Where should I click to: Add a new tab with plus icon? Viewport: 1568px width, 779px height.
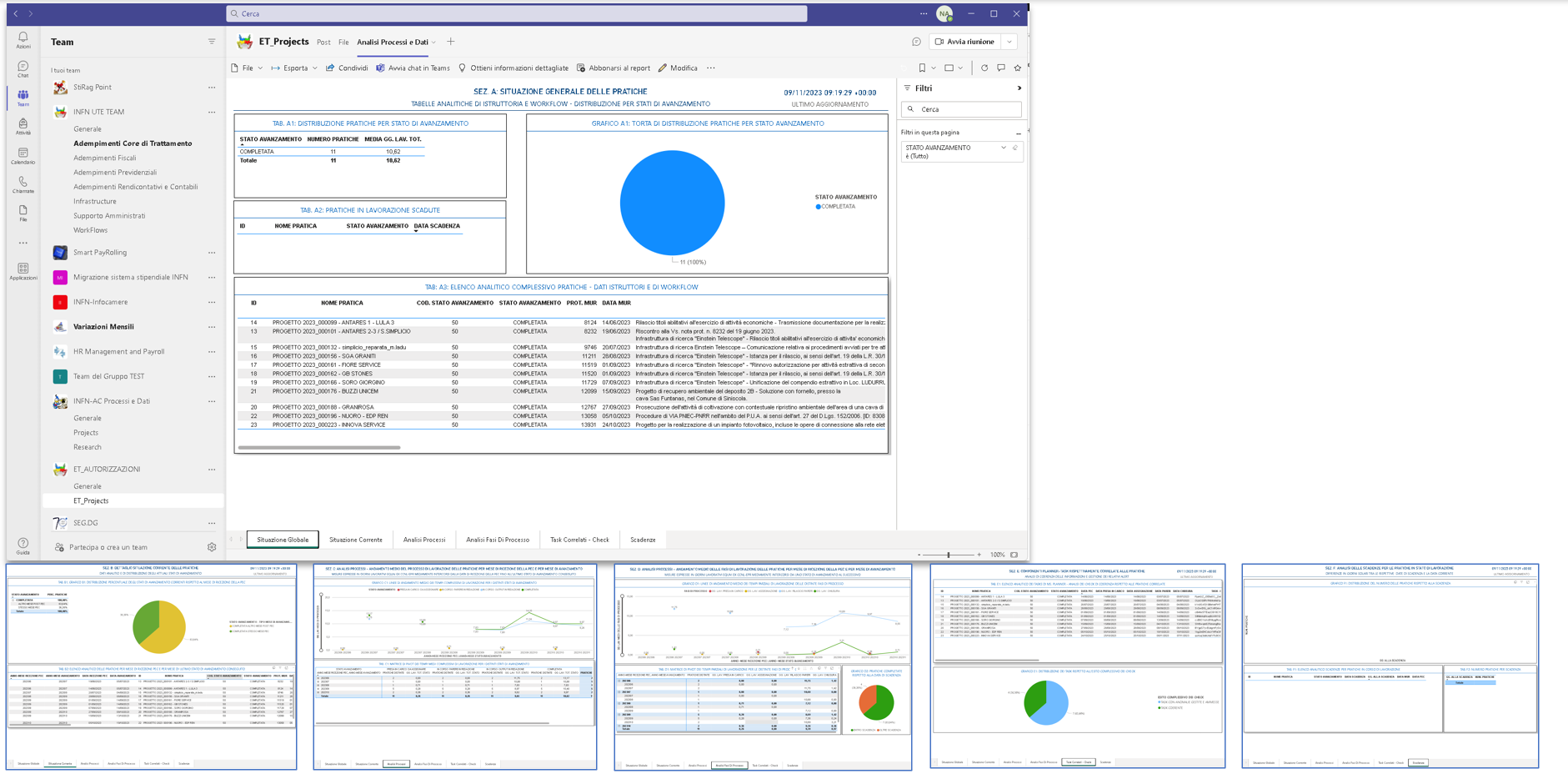tap(451, 42)
